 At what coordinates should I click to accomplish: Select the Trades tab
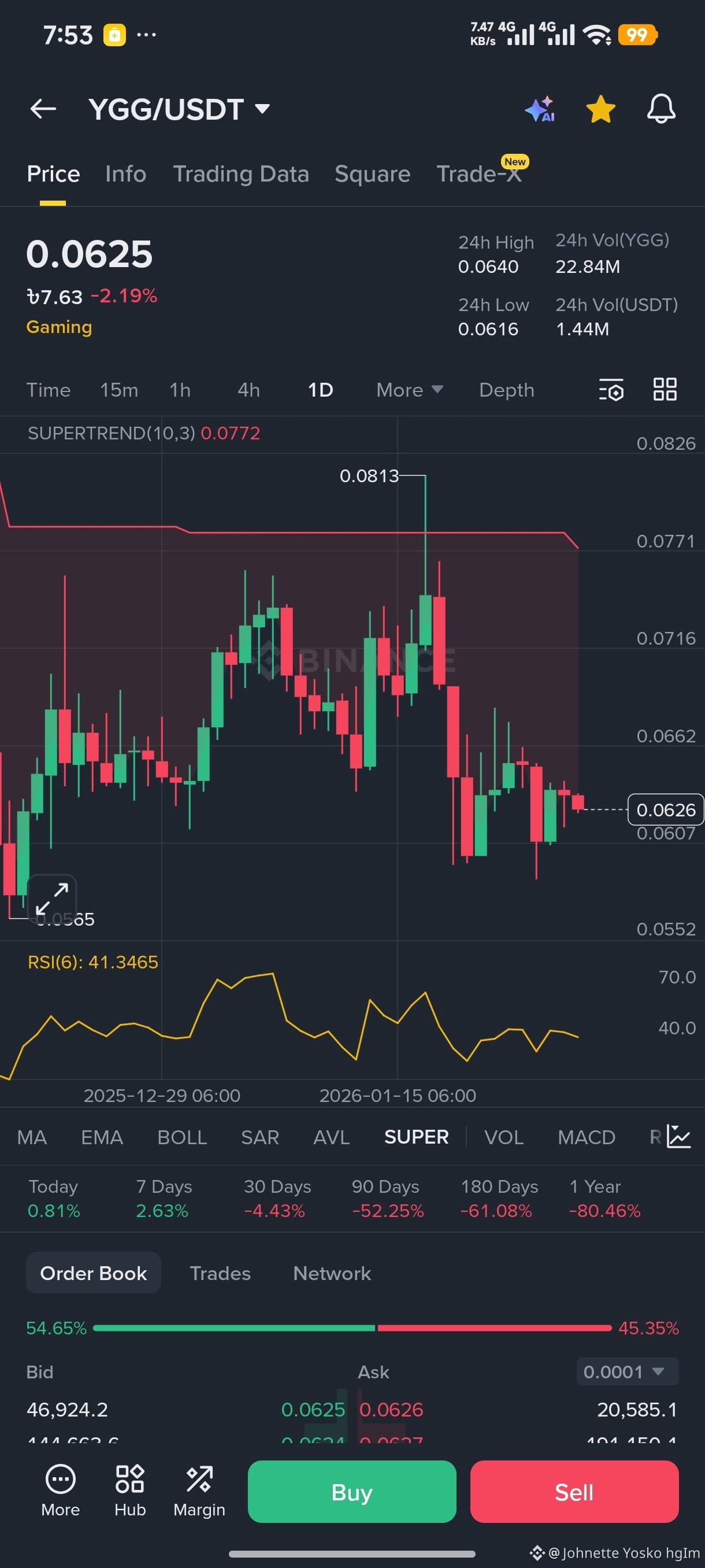pyautogui.click(x=220, y=1273)
